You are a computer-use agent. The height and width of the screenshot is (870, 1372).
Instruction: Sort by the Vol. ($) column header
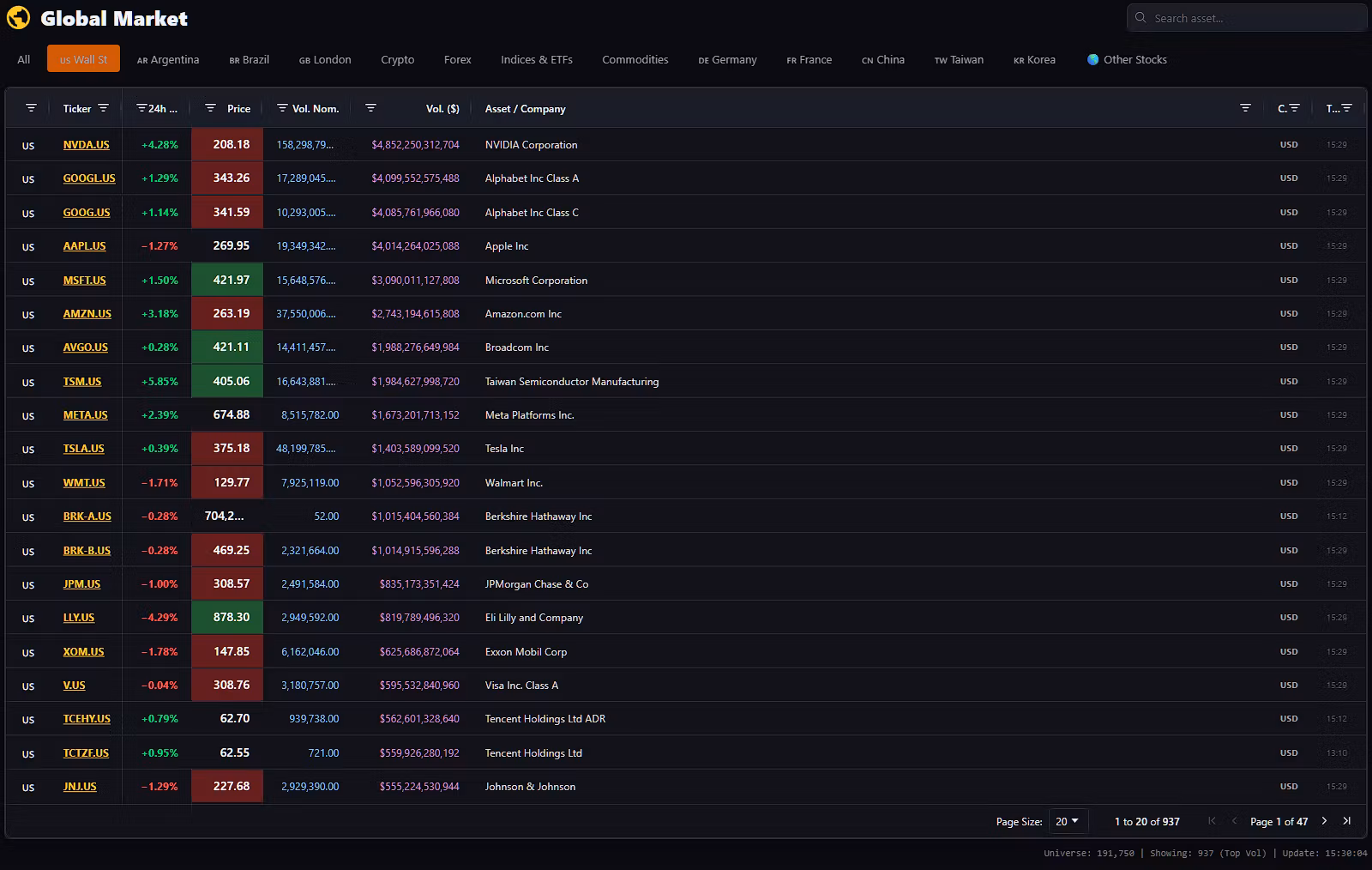[x=442, y=109]
